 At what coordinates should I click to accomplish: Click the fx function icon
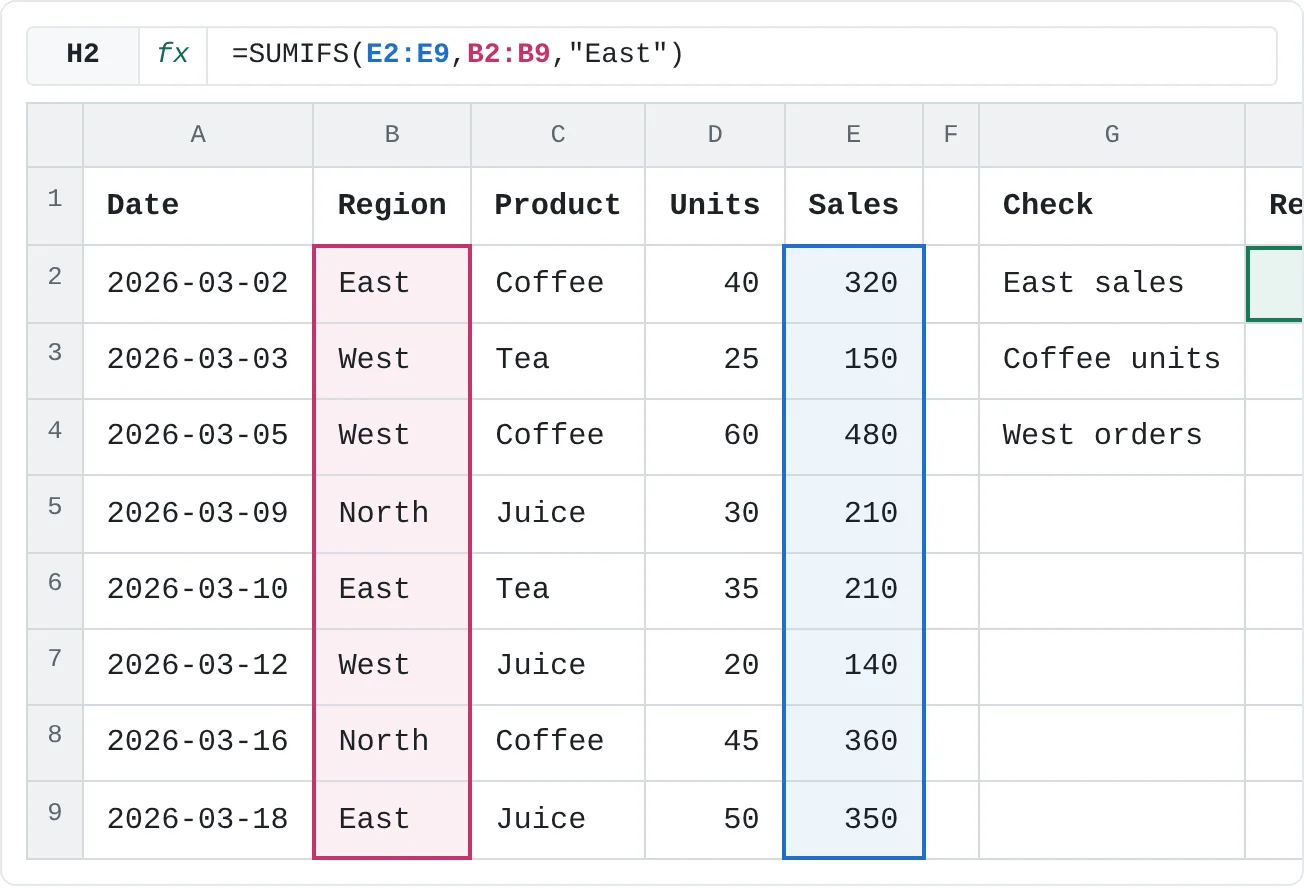point(173,55)
